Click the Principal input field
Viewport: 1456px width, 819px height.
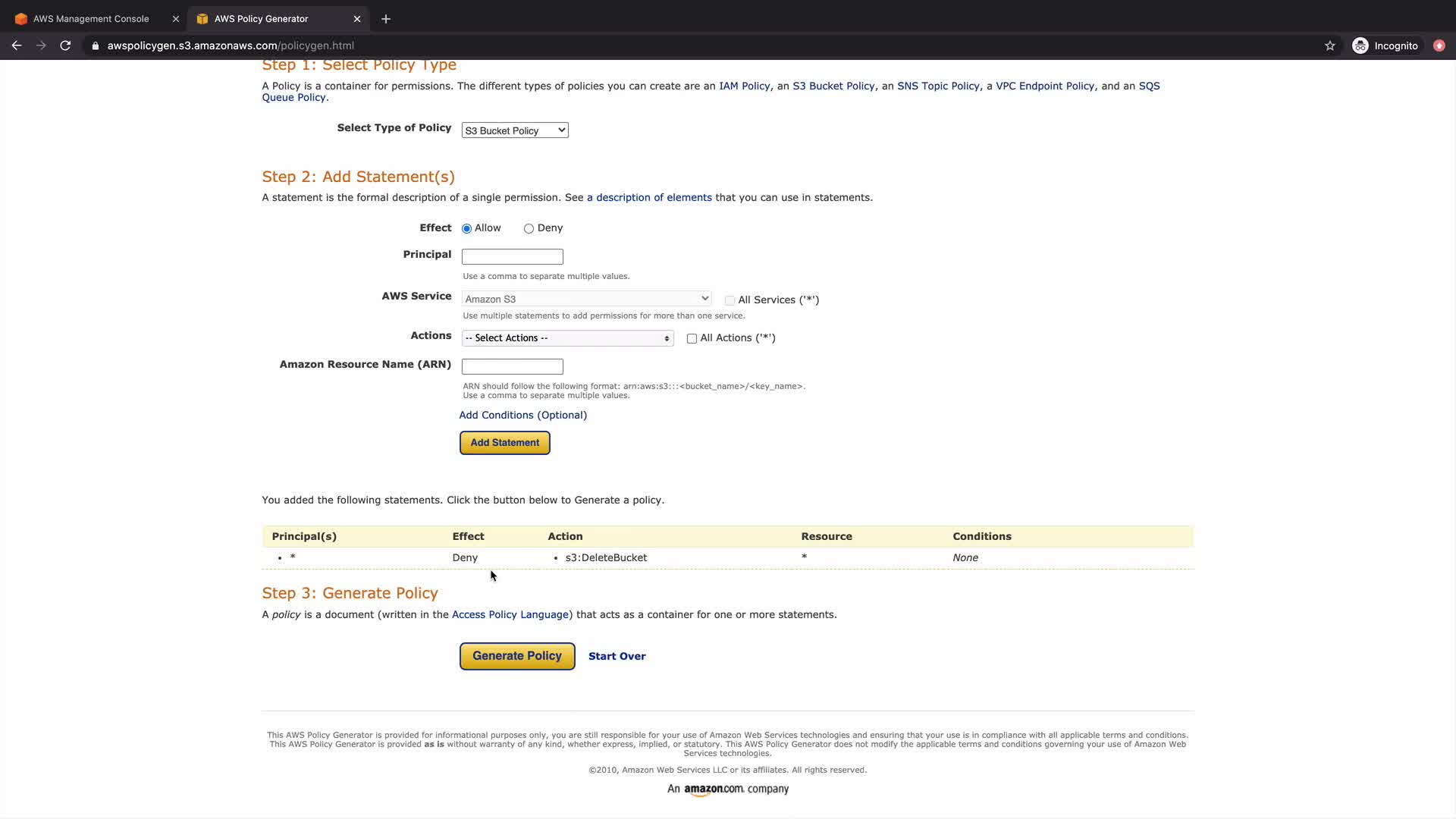coord(512,256)
